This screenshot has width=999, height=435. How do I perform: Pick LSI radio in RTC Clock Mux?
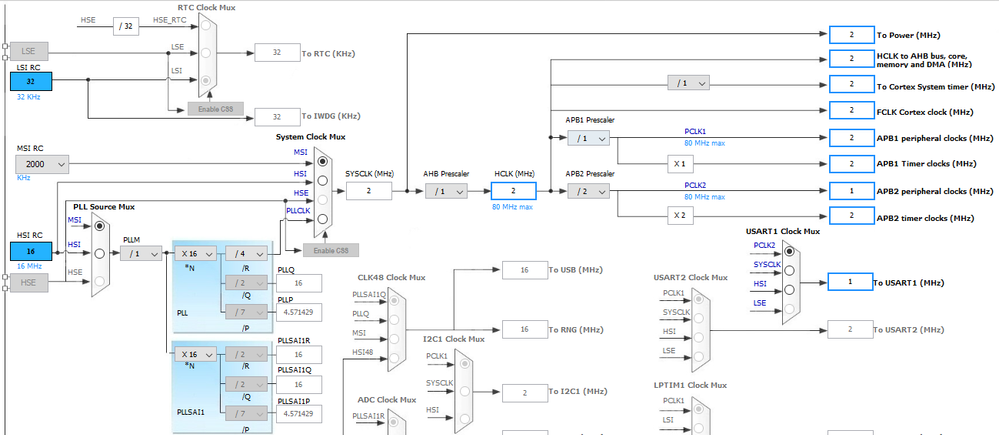[x=206, y=81]
